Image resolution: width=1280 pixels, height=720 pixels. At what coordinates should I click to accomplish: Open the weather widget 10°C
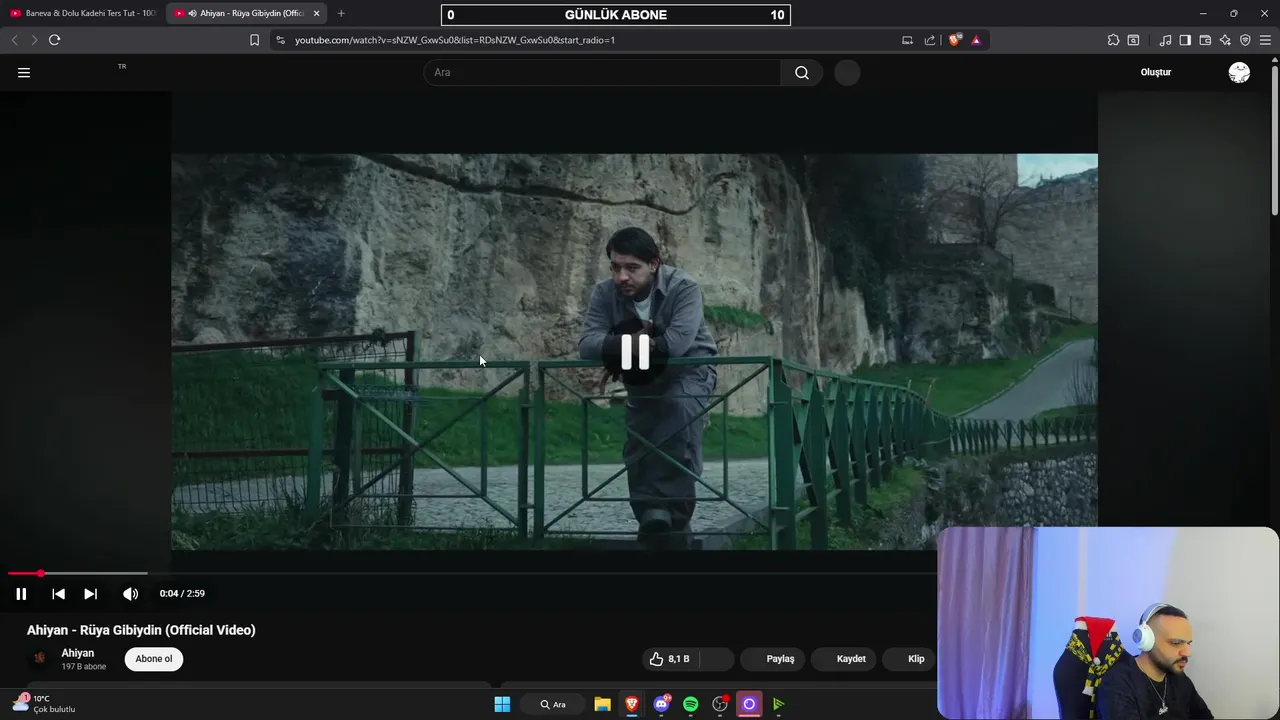click(44, 704)
